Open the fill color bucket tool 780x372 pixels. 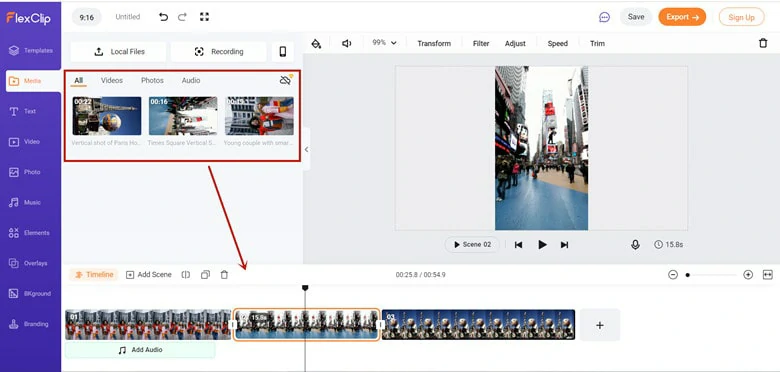pos(316,44)
